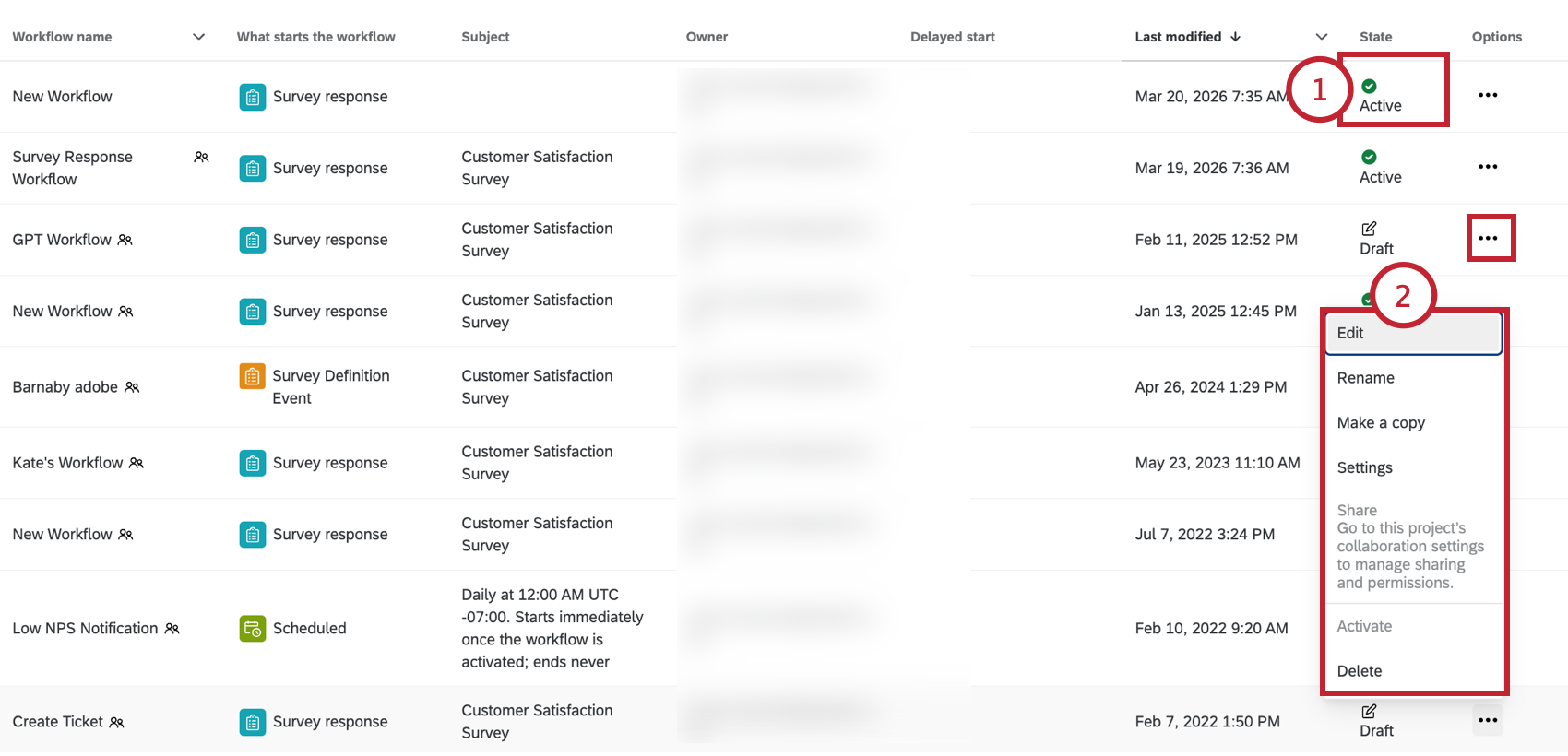Viewport: 1568px width, 756px height.
Task: Open the options menu for GPT Workflow
Action: coord(1489,238)
